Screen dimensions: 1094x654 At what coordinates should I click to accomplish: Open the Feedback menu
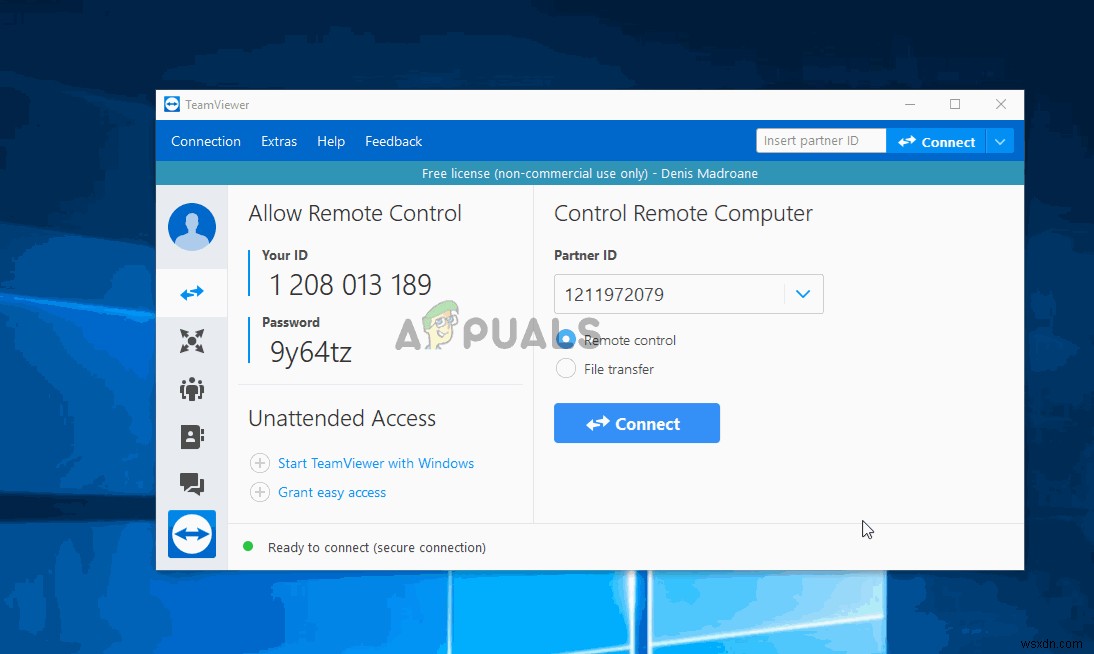(x=394, y=141)
